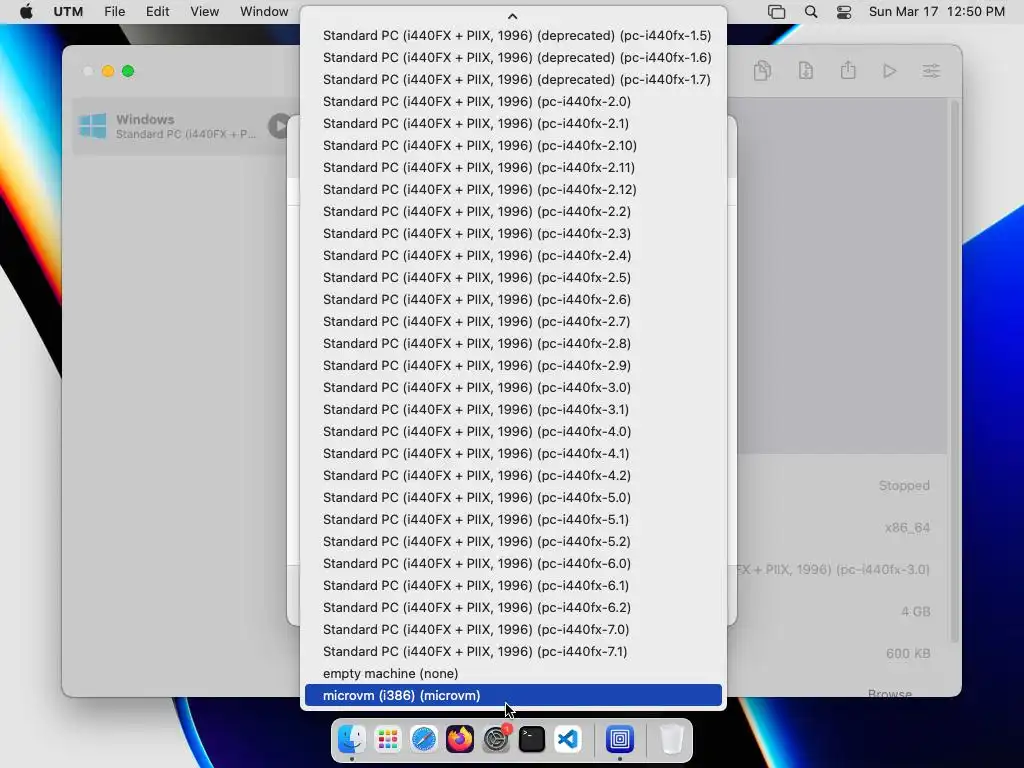
Task: Click the UTM icon in Dock
Action: 620,739
